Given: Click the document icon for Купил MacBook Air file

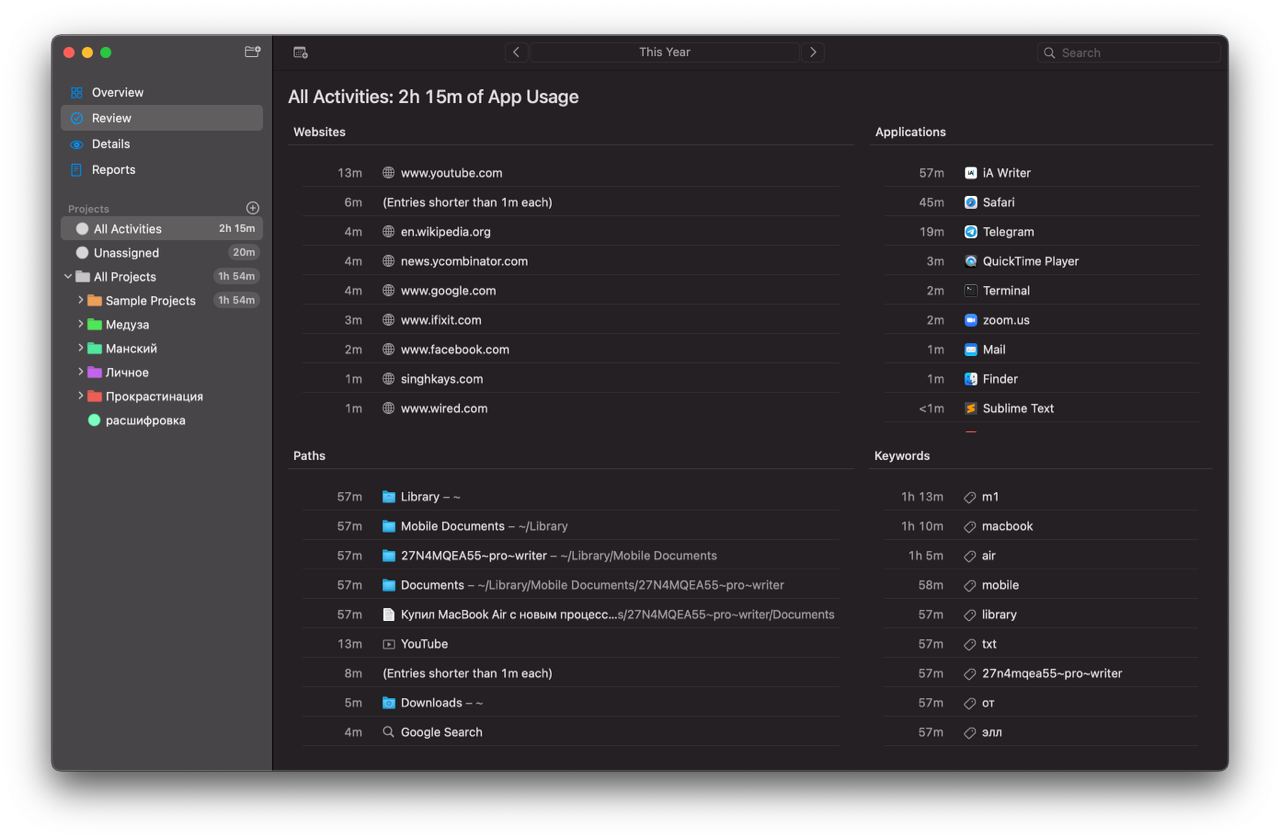Looking at the screenshot, I should 389,614.
